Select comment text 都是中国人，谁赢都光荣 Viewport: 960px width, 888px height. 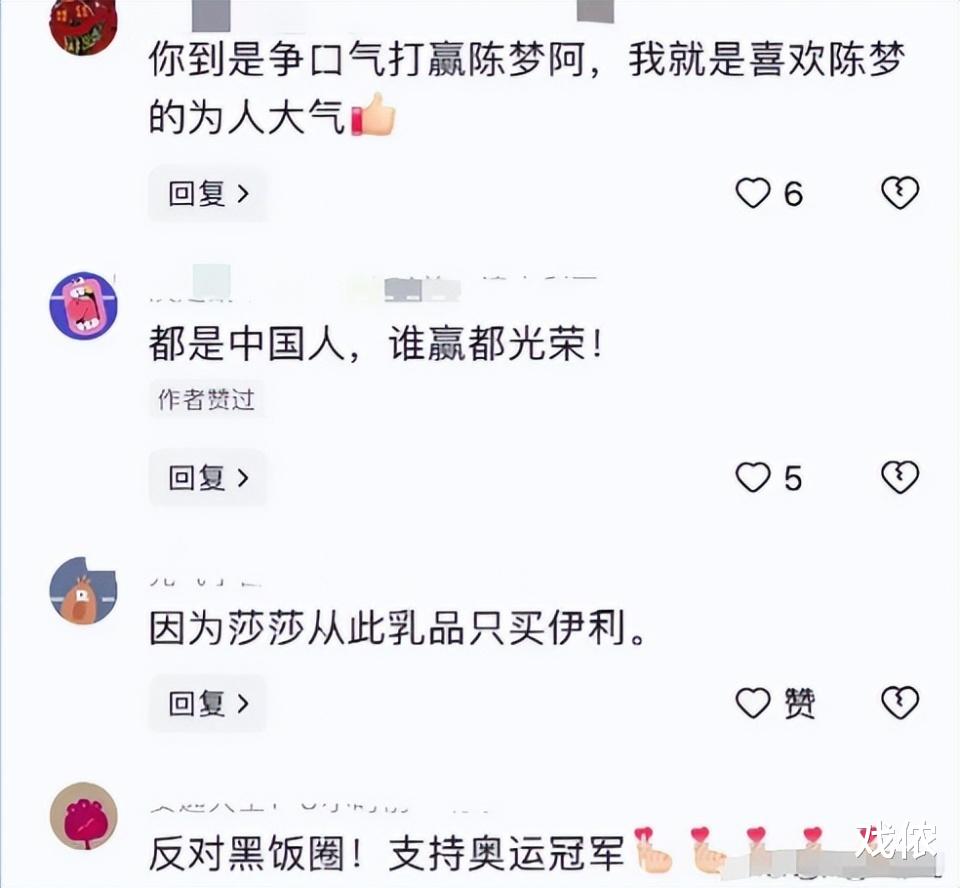[x=375, y=344]
